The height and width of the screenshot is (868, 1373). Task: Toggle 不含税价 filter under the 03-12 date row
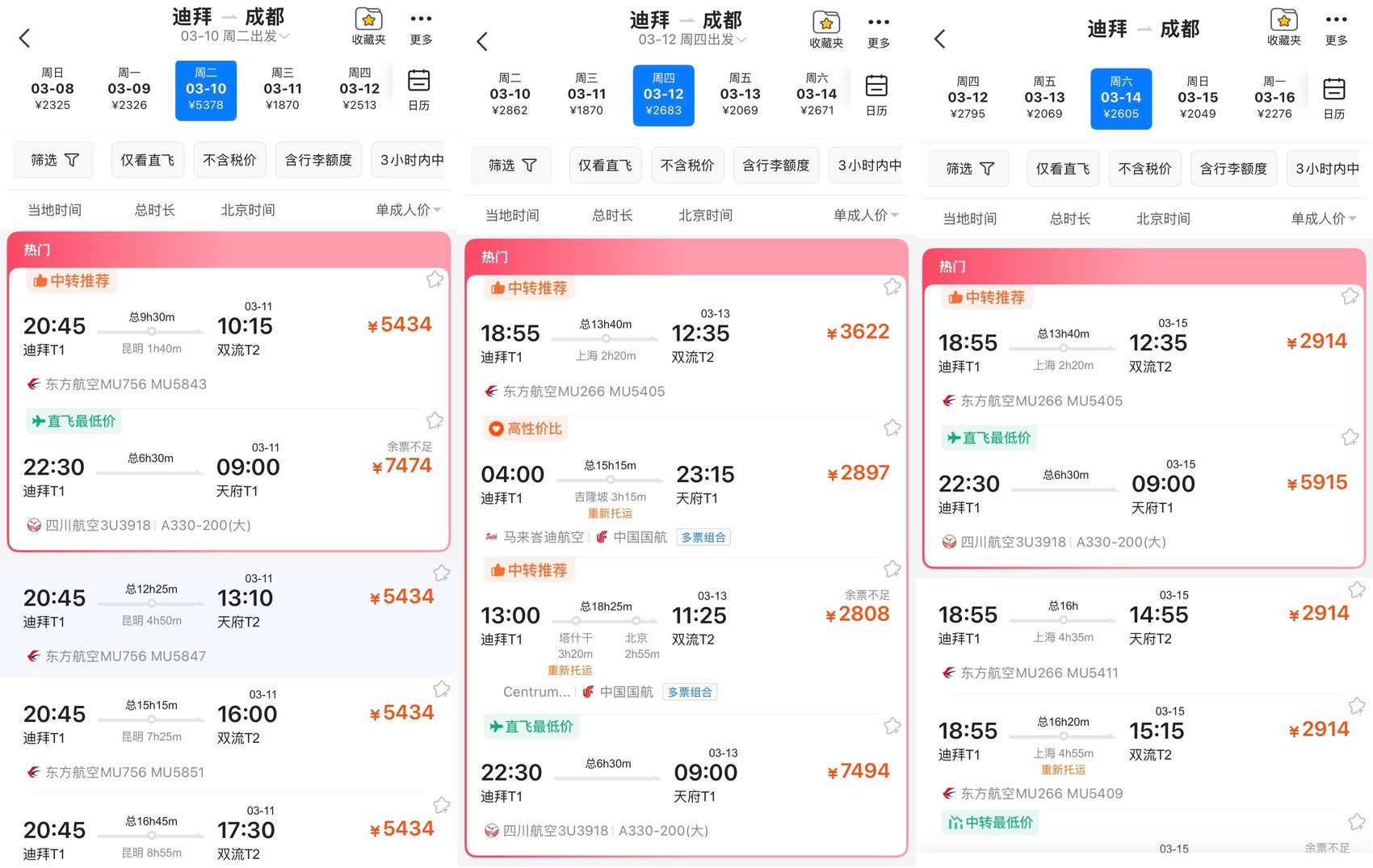686,166
